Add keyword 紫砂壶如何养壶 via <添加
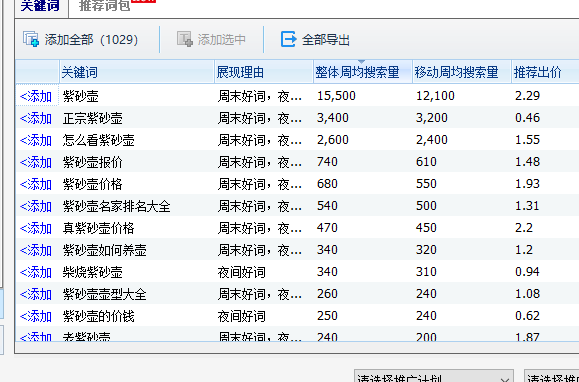The height and width of the screenshot is (382, 579). [35, 250]
